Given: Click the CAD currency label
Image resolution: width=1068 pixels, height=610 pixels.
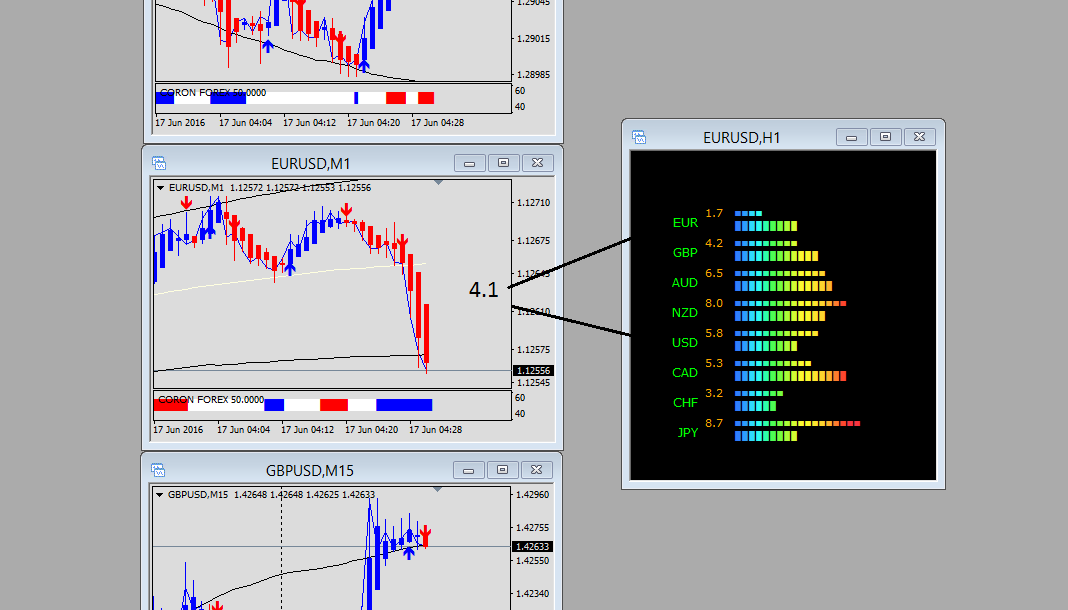Looking at the screenshot, I should point(685,372).
